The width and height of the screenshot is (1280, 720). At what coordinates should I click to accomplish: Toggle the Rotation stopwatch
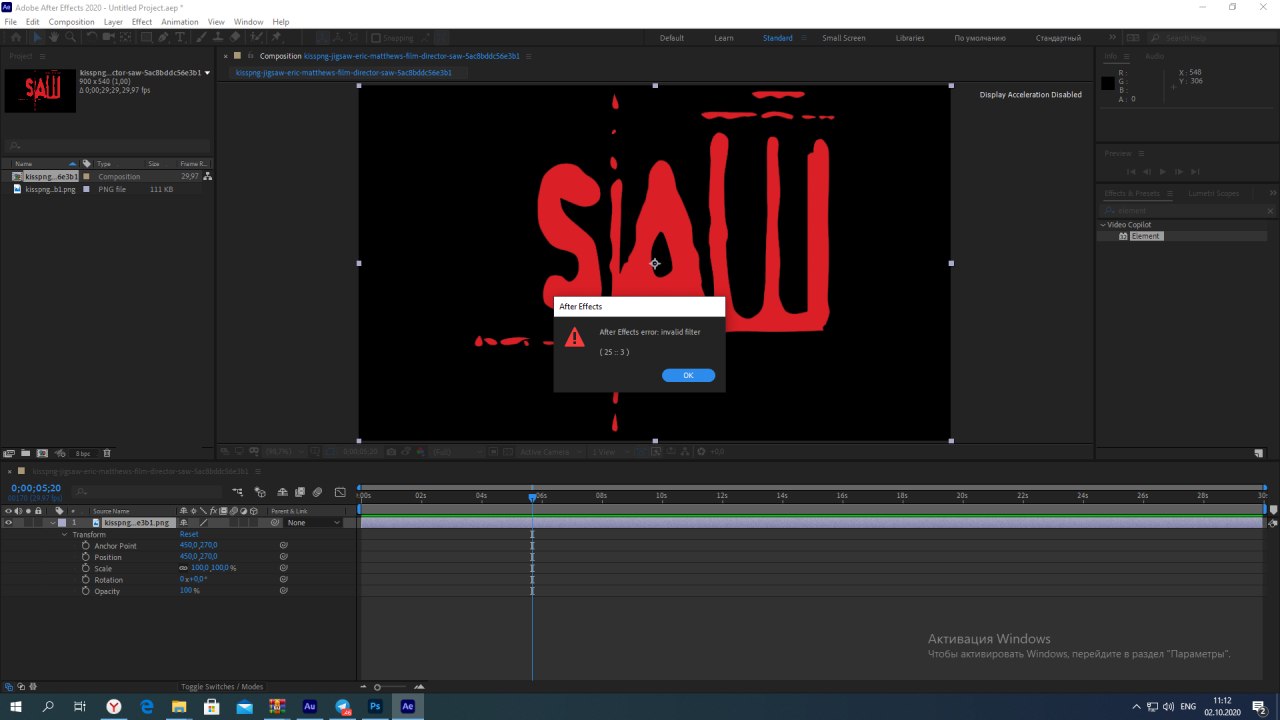[x=86, y=580]
